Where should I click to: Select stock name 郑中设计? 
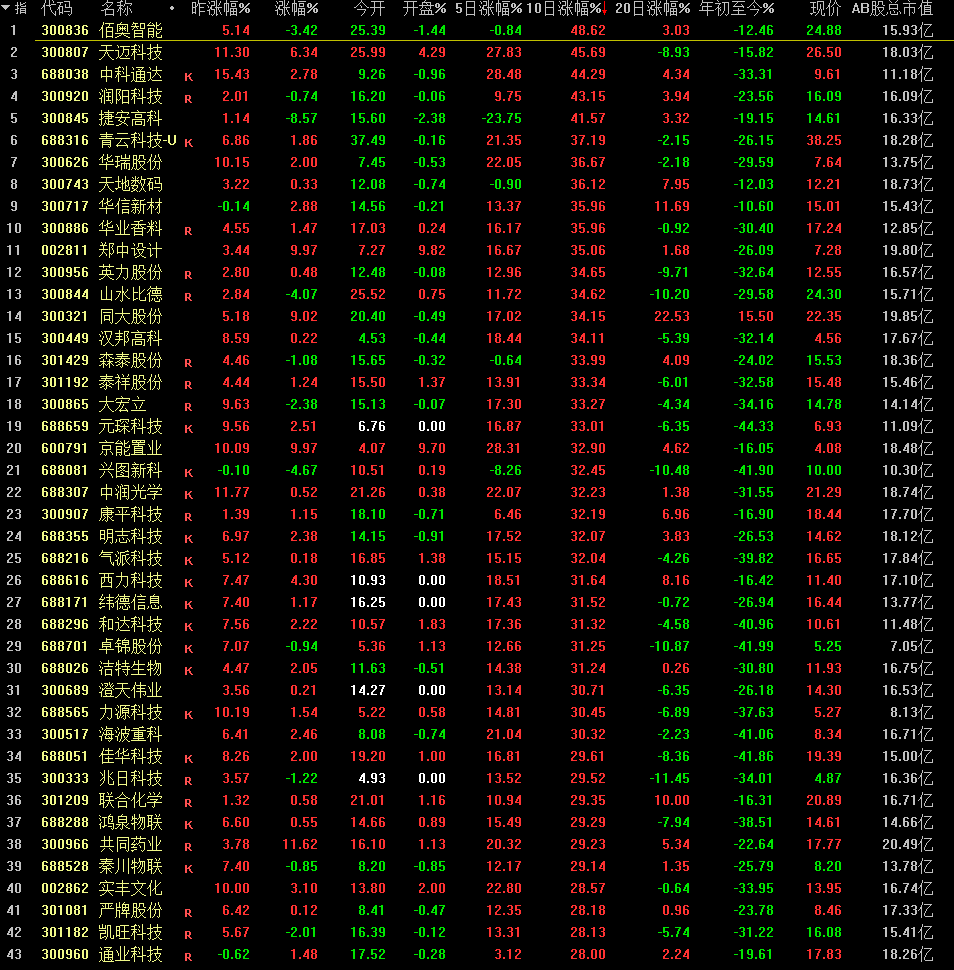coord(131,251)
